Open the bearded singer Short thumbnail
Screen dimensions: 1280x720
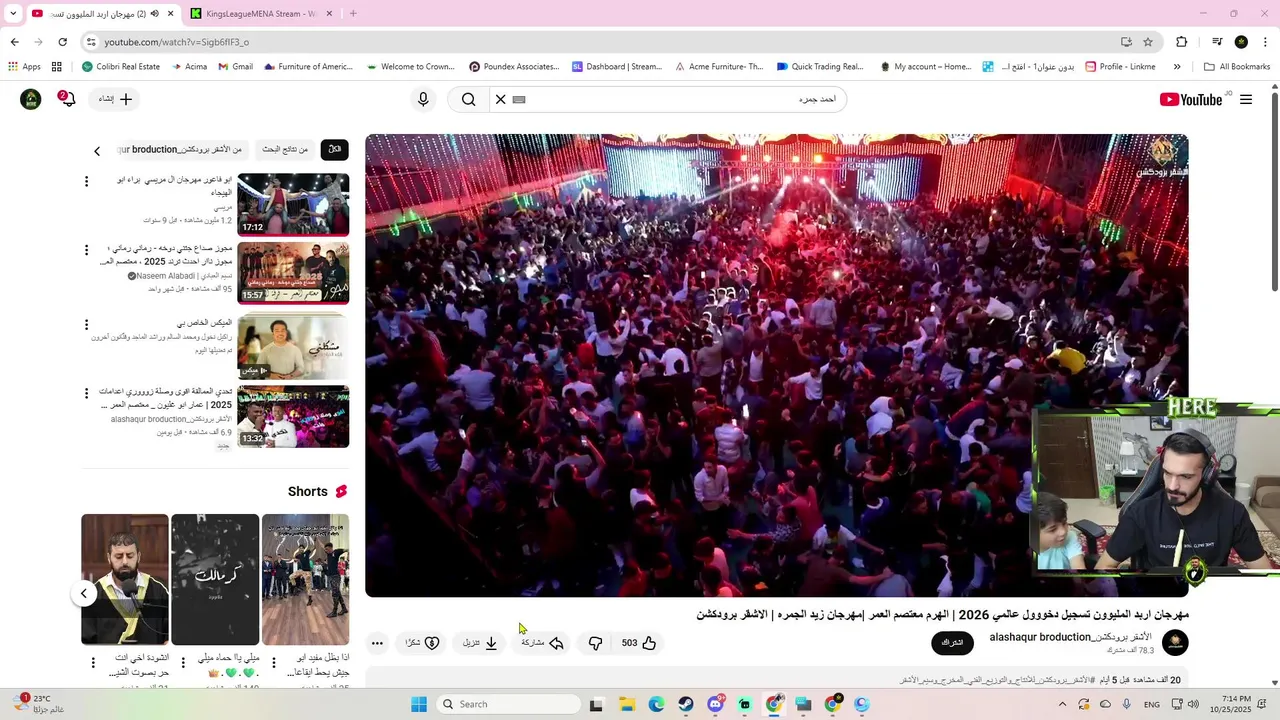(x=125, y=580)
